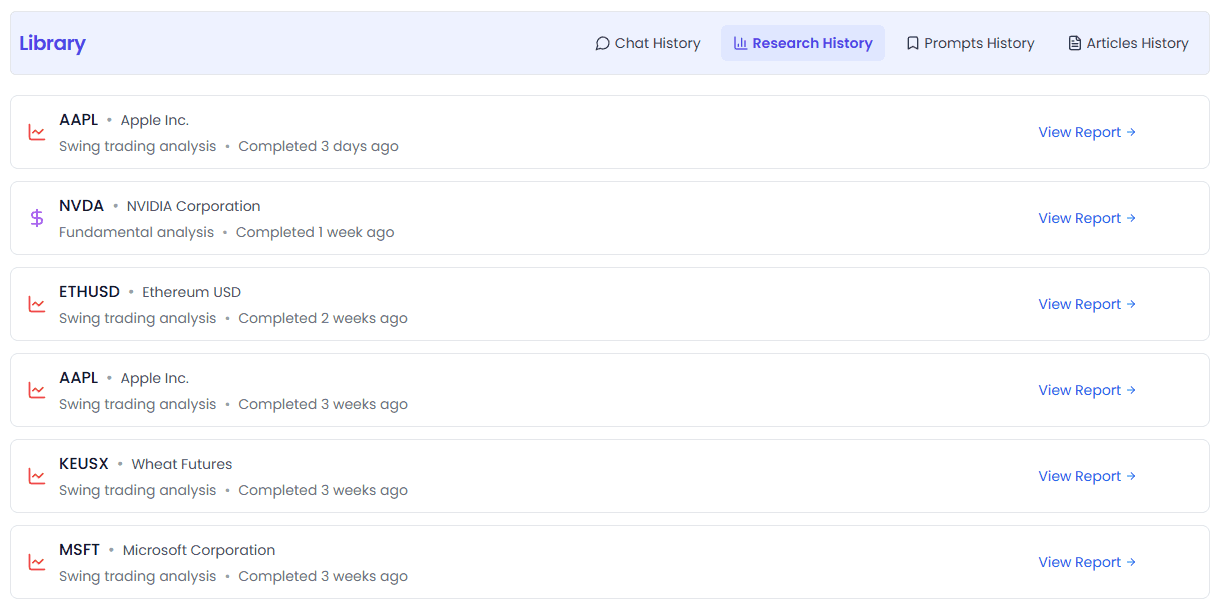This screenshot has height=606, width=1224.
Task: Click "Swing trading analysis" in MSFT row
Action: pos(137,576)
